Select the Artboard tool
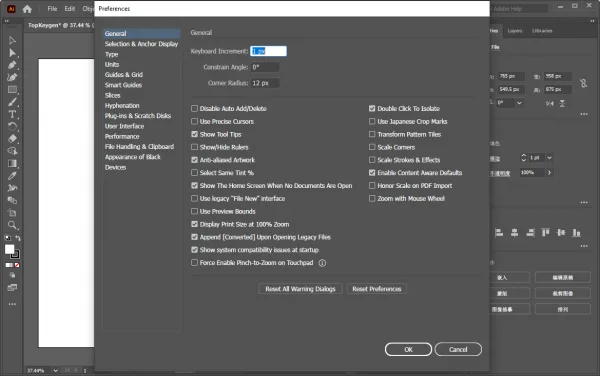Viewport: 600px width, 376px height. point(12,213)
